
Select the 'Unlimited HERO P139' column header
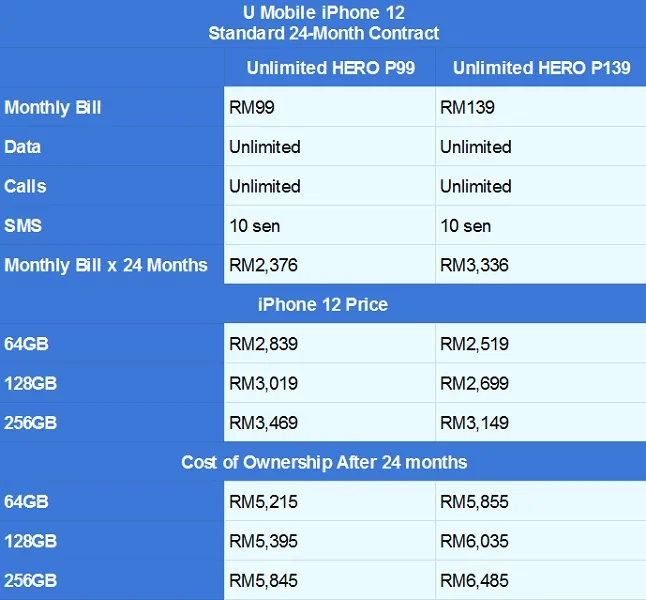(x=541, y=68)
